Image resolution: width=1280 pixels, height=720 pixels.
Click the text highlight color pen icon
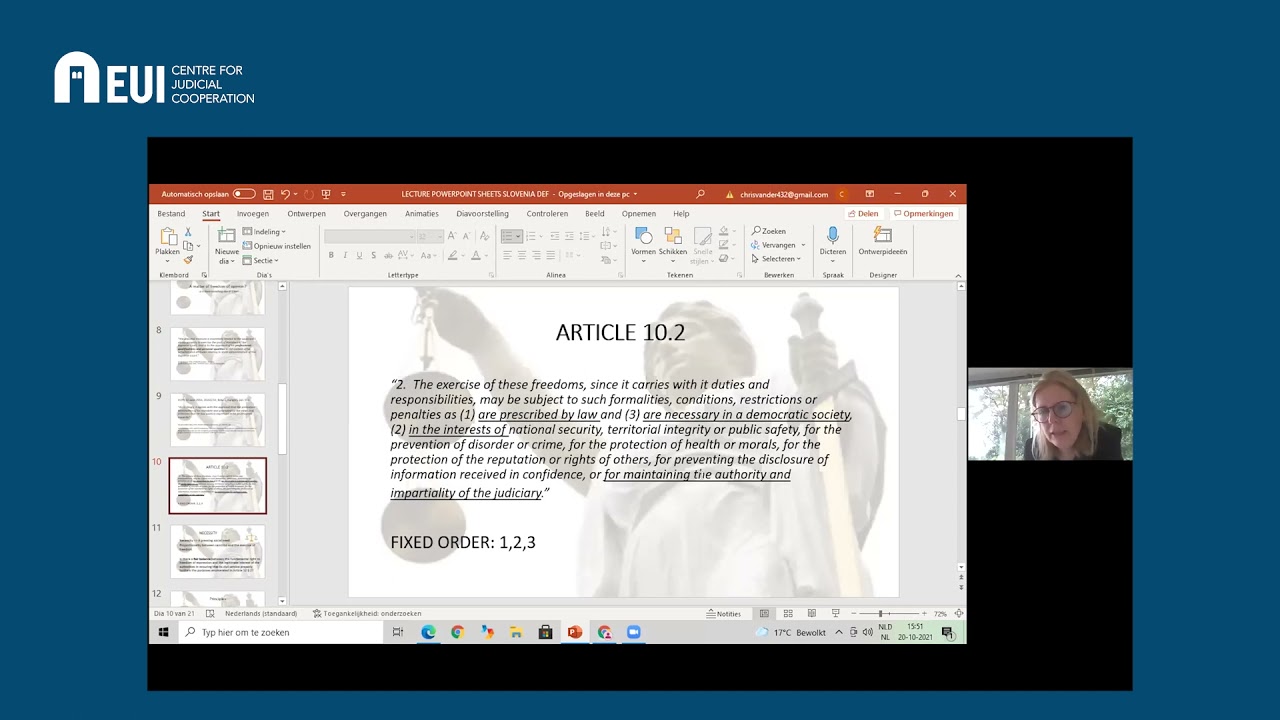click(453, 255)
